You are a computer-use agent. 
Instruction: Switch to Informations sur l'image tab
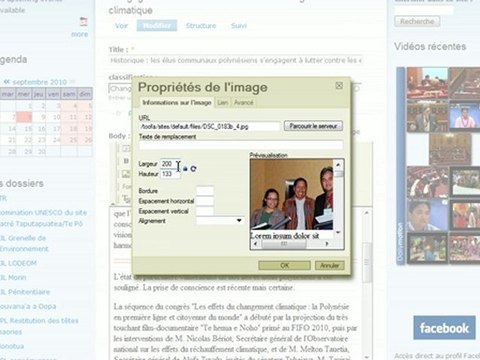(x=177, y=102)
